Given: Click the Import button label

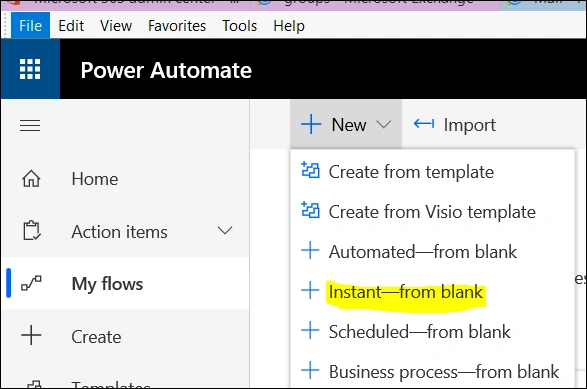Looking at the screenshot, I should coord(470,125).
